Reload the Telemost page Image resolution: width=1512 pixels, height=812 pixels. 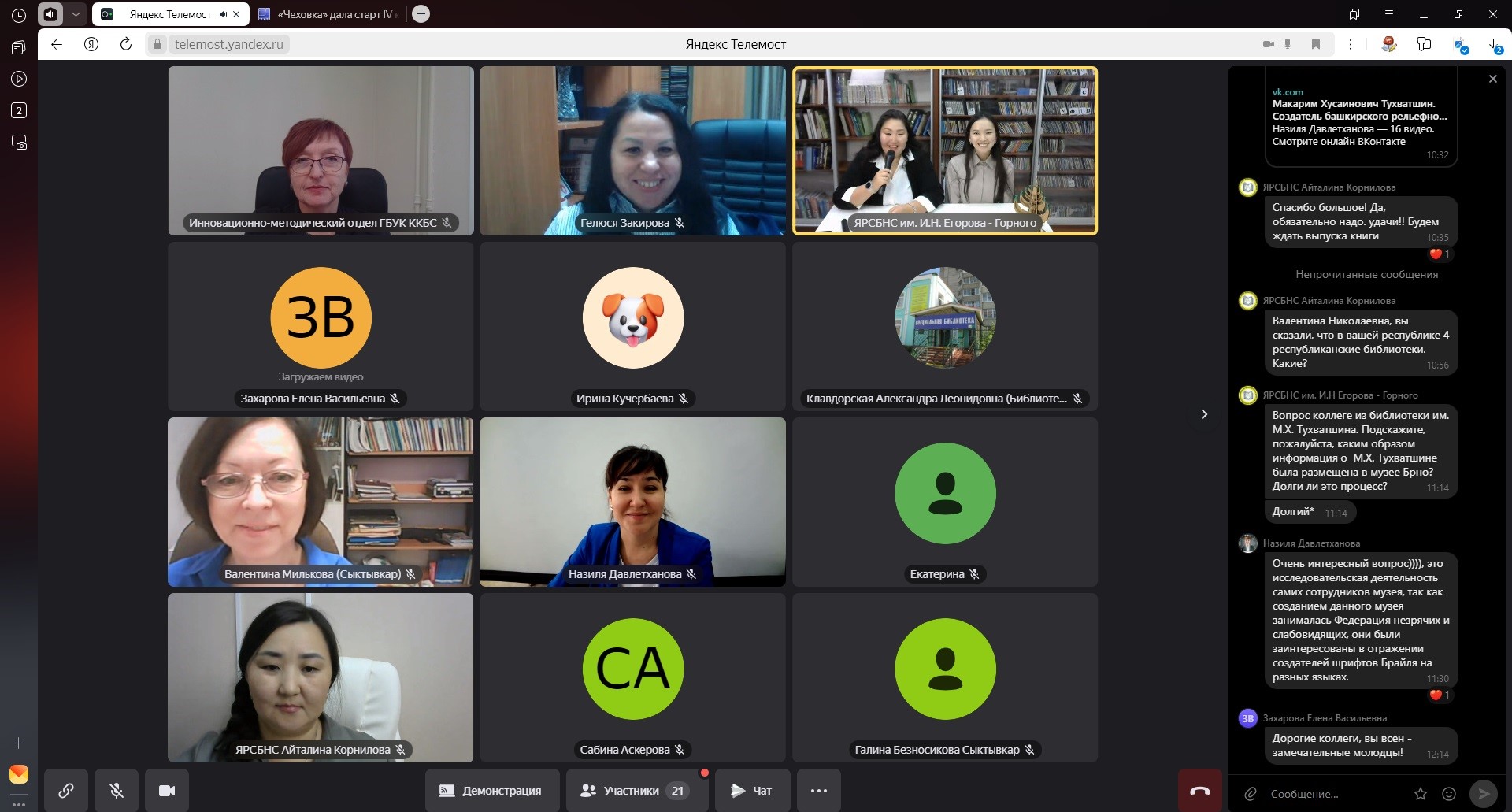(126, 44)
